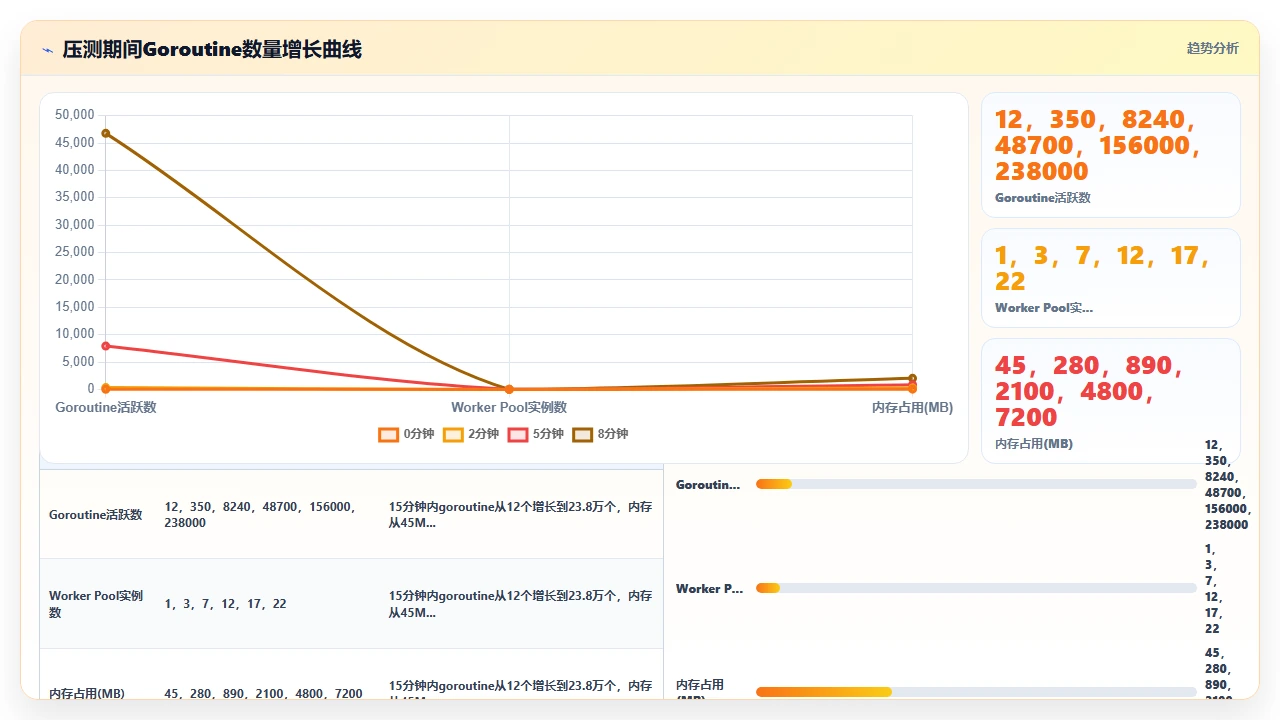The height and width of the screenshot is (720, 1280).
Task: Toggle the 0分钟 series in the chart legend
Action: (x=406, y=434)
